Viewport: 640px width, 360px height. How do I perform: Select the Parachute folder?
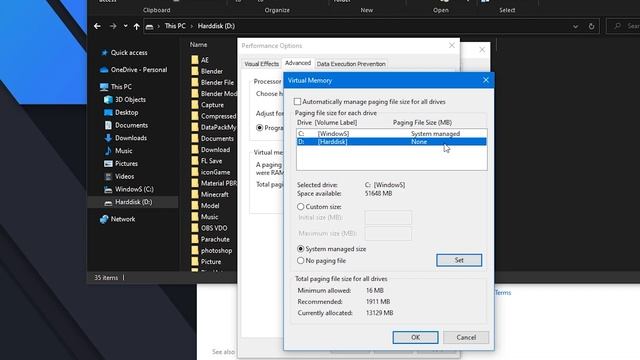[x=215, y=239]
